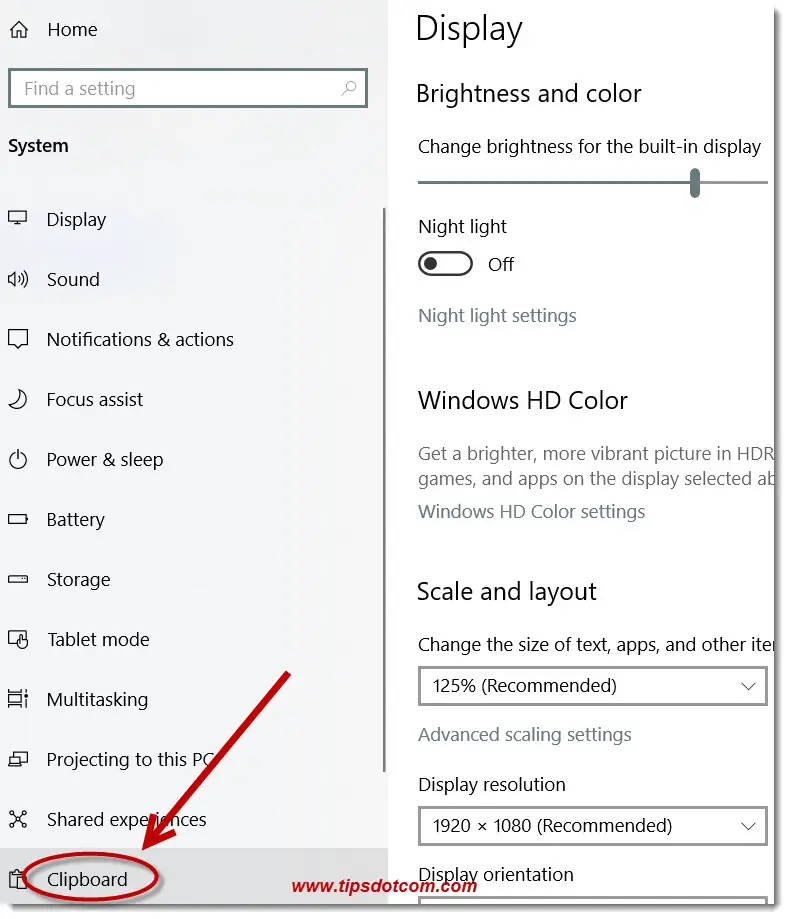Click the Multitasking icon
Image resolution: width=789 pixels, height=919 pixels.
(18, 699)
